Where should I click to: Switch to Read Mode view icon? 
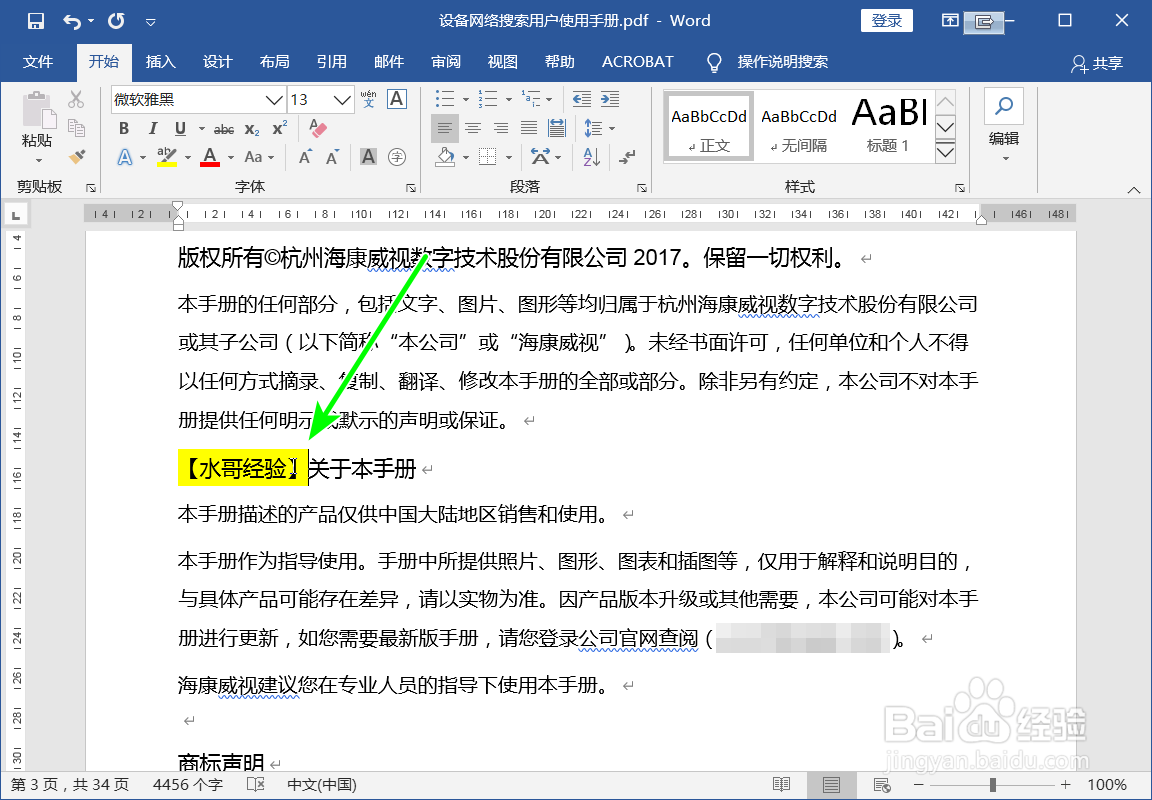[782, 785]
